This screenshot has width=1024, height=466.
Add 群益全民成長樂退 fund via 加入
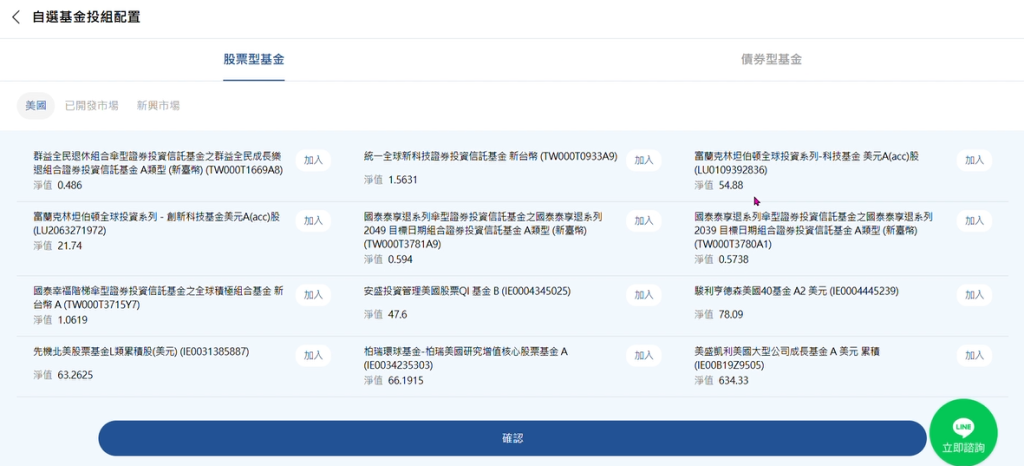[x=313, y=160]
